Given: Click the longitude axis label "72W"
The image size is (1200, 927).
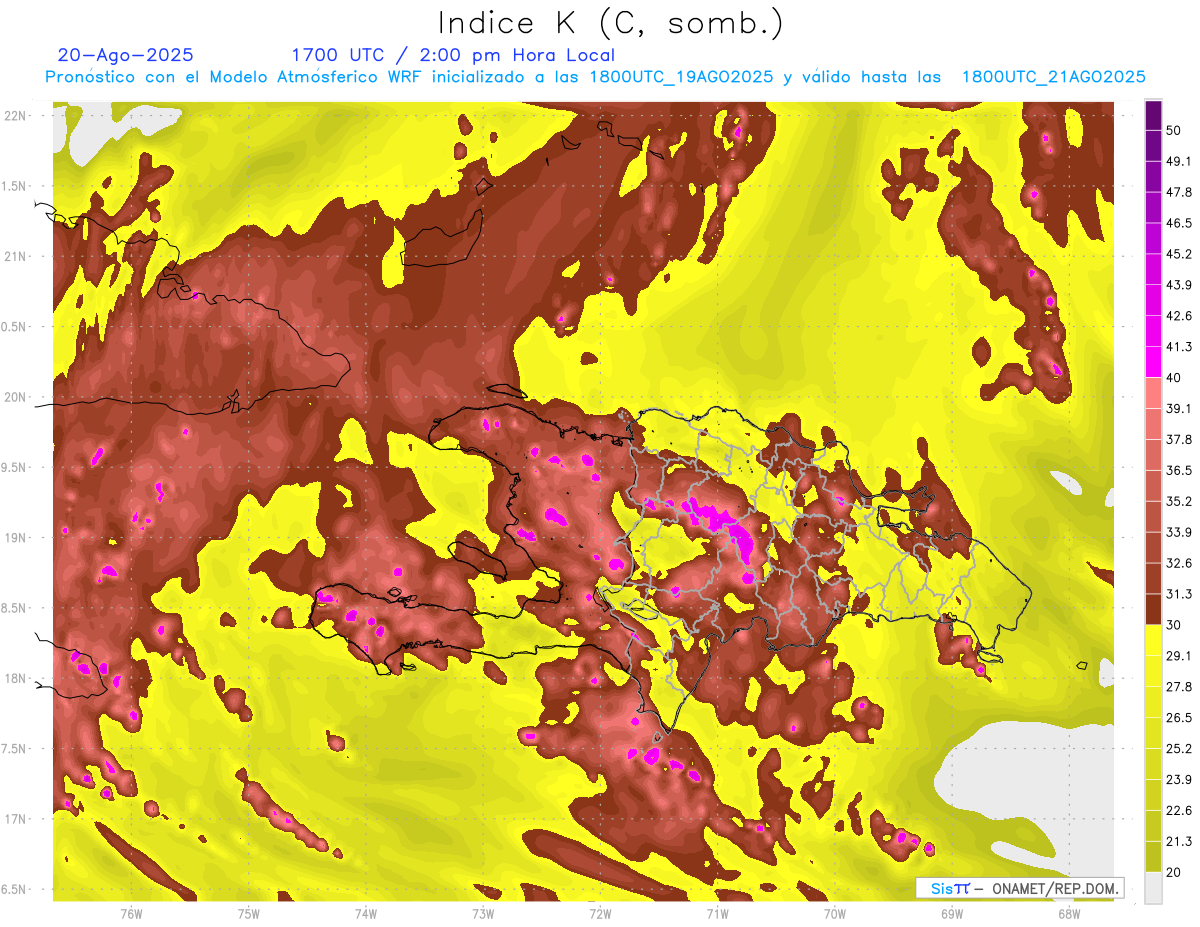Looking at the screenshot, I should (x=600, y=914).
